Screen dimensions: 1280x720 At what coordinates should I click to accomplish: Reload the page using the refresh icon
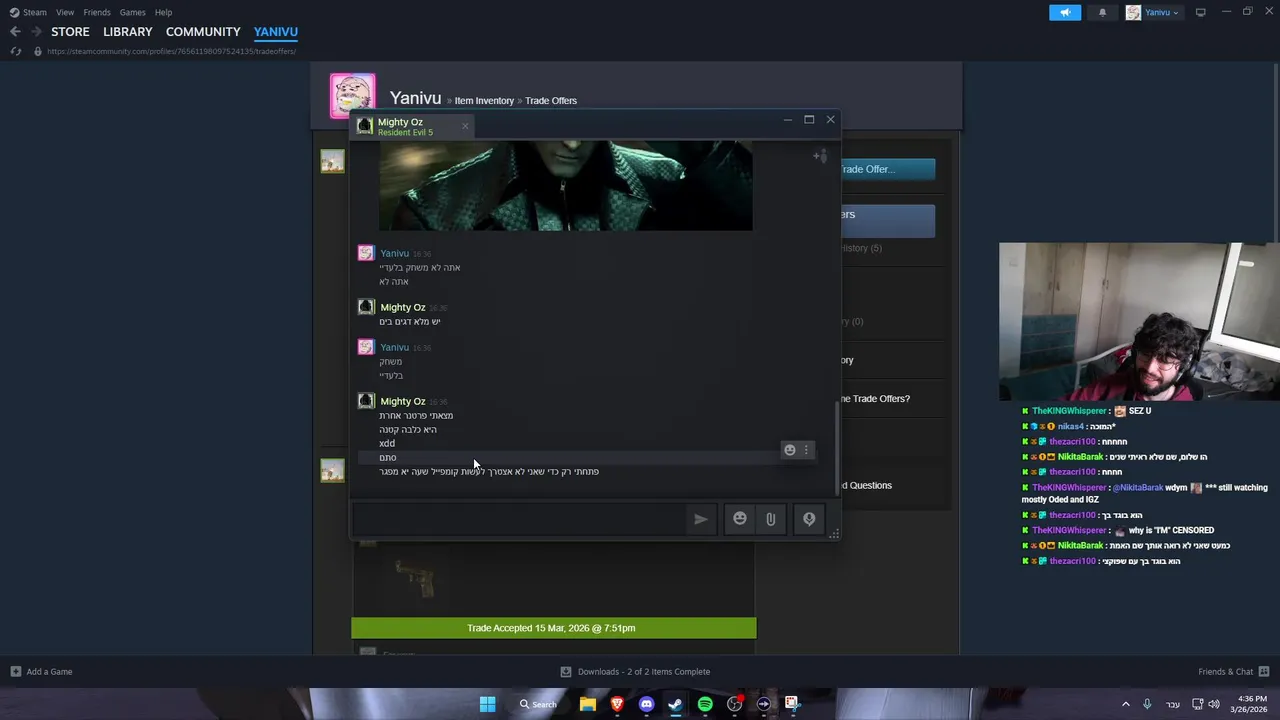[15, 51]
